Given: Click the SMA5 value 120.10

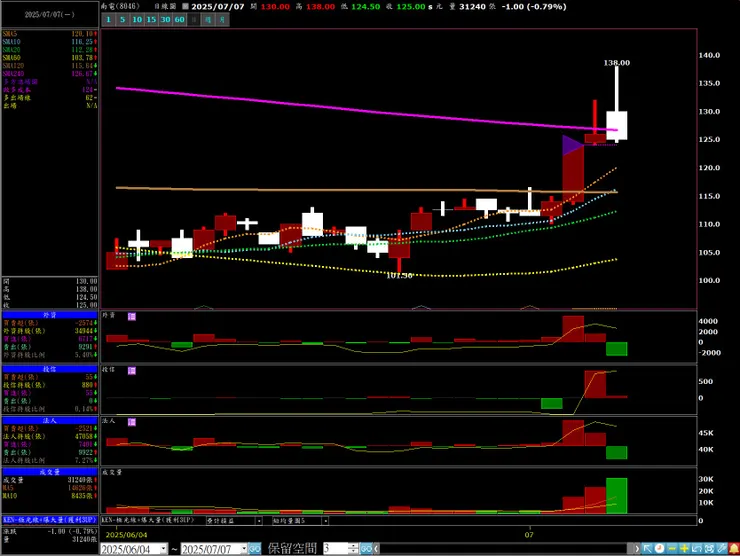Looking at the screenshot, I should (x=84, y=34).
